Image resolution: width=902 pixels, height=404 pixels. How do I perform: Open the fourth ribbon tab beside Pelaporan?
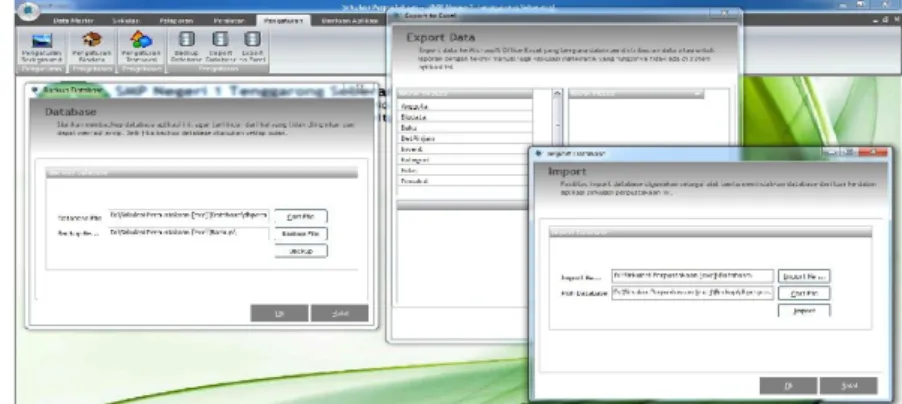click(x=229, y=21)
